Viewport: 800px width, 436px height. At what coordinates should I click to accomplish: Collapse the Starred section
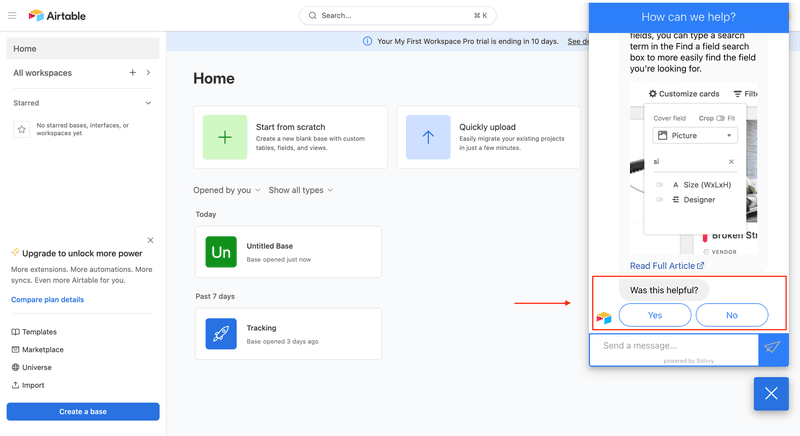tap(148, 103)
